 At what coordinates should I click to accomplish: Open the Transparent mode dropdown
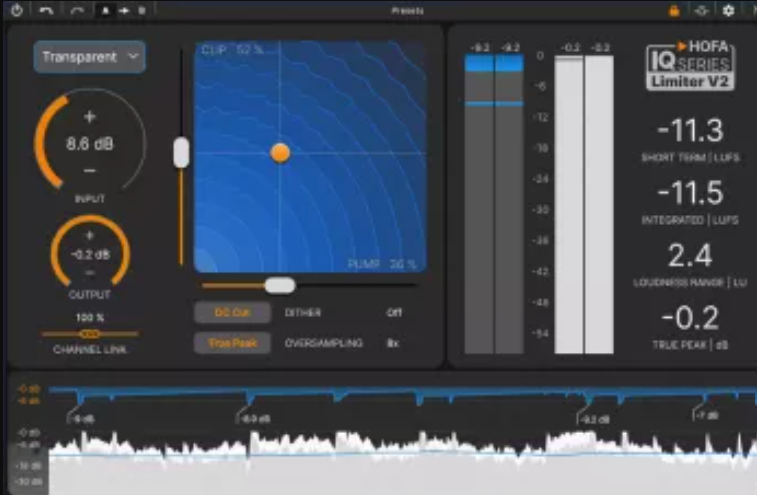coord(89,57)
